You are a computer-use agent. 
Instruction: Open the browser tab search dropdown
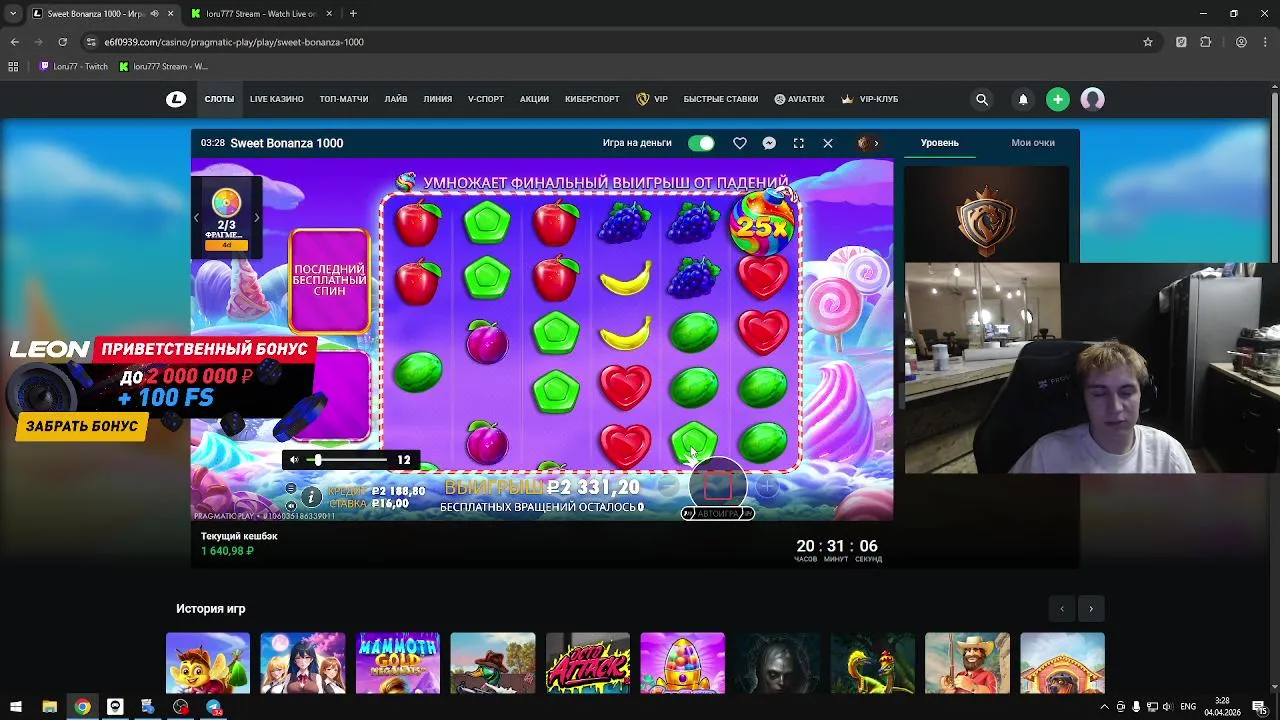(x=12, y=13)
